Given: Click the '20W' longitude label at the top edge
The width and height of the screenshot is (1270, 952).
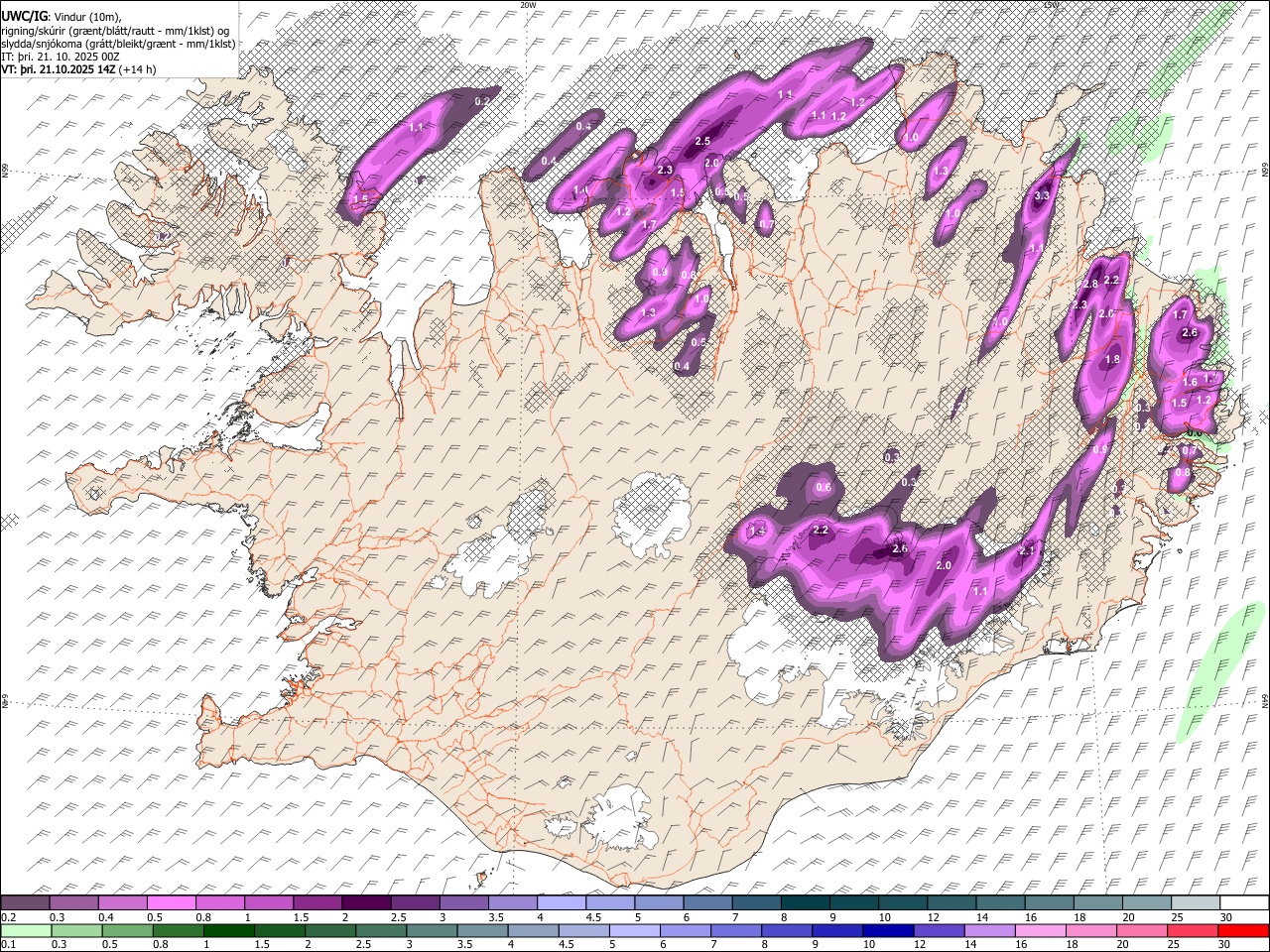Looking at the screenshot, I should pos(528,5).
